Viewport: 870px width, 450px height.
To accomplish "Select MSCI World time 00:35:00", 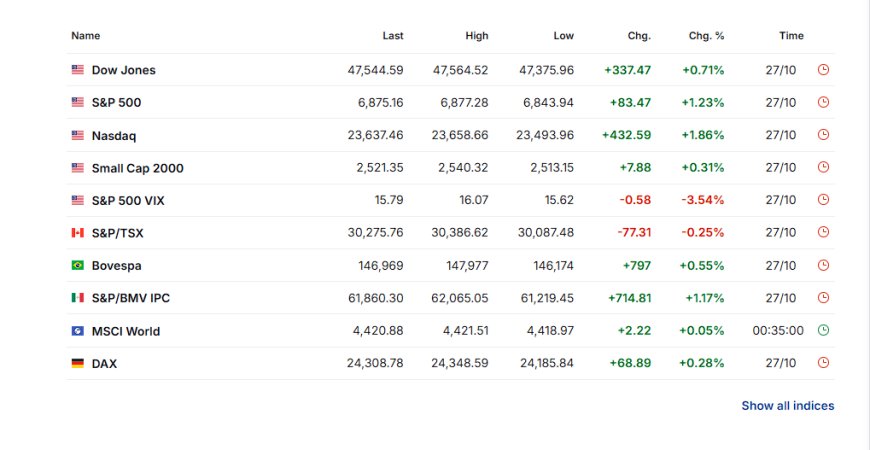I will (778, 331).
